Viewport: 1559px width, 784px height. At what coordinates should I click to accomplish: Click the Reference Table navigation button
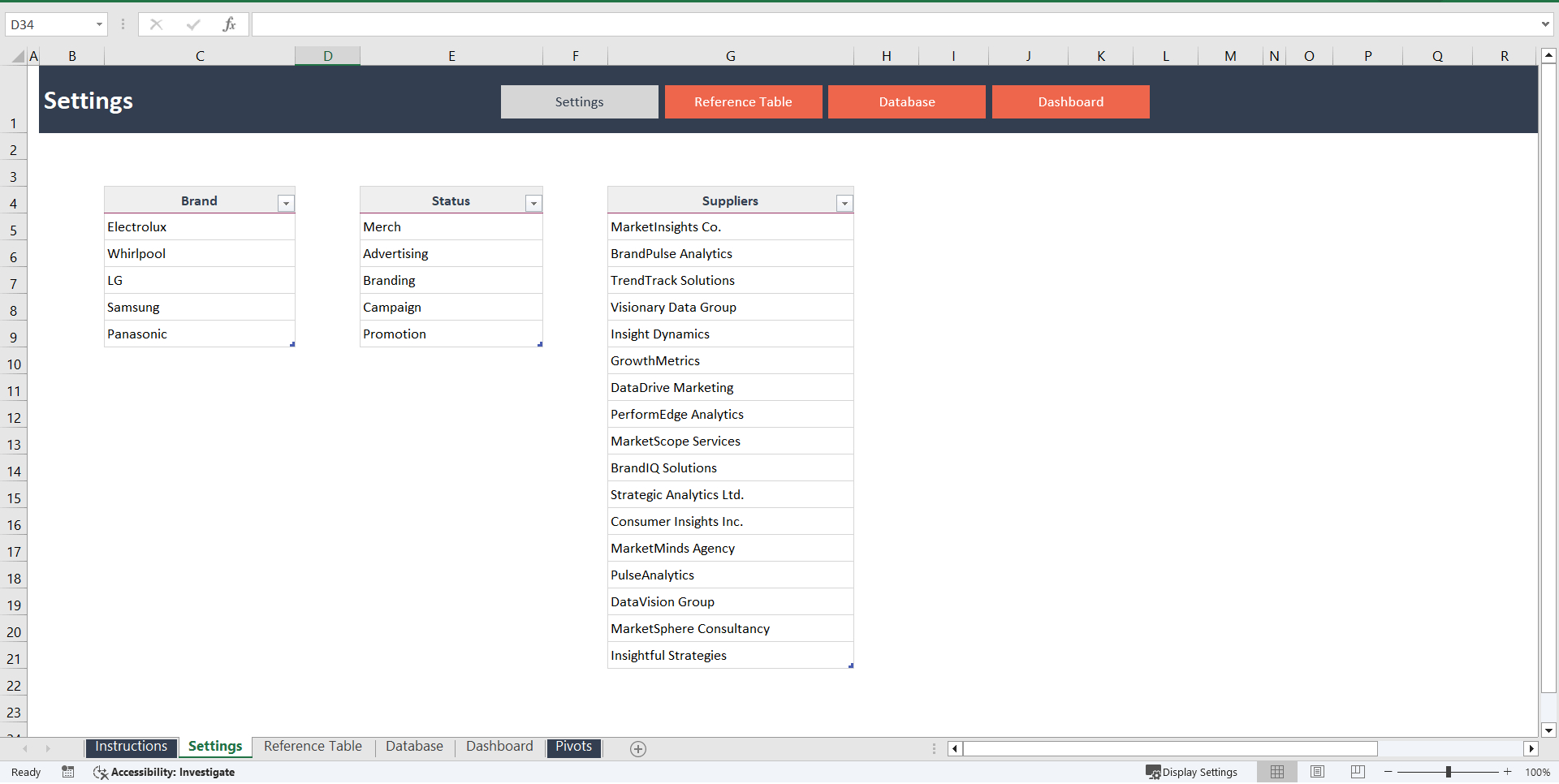pyautogui.click(x=743, y=102)
